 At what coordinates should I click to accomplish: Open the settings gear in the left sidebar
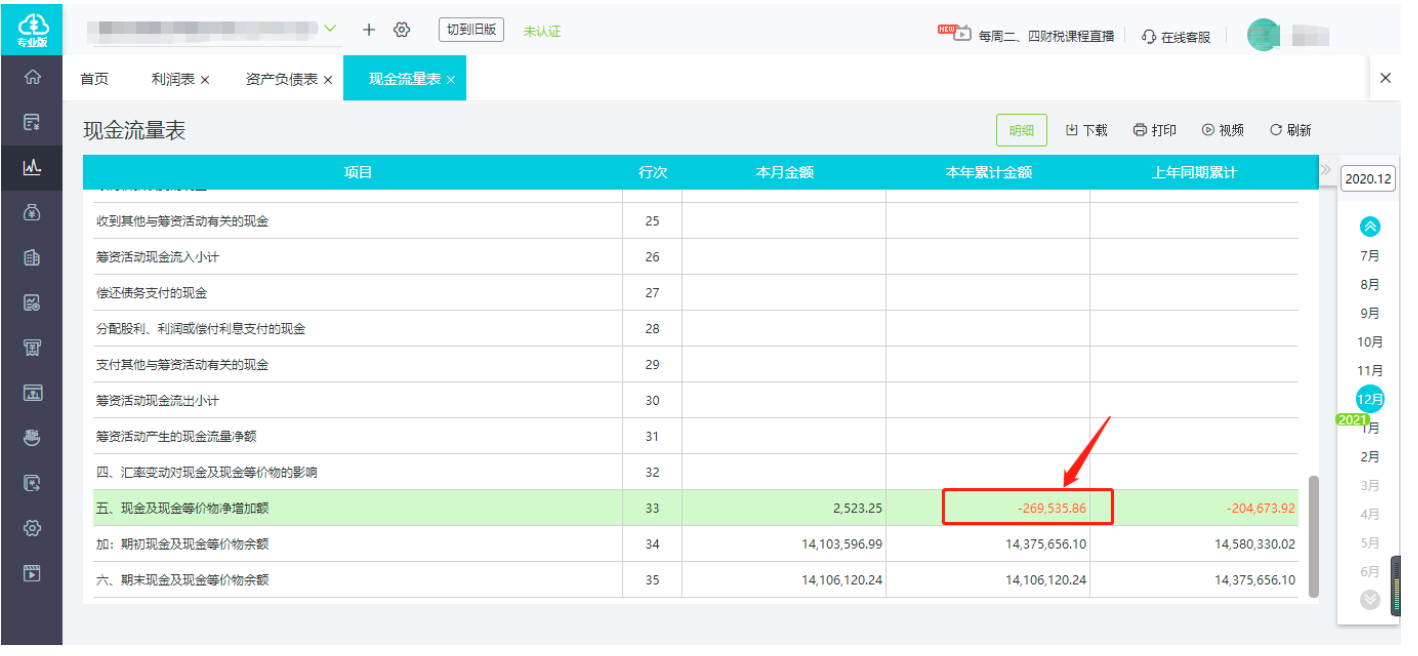32,528
